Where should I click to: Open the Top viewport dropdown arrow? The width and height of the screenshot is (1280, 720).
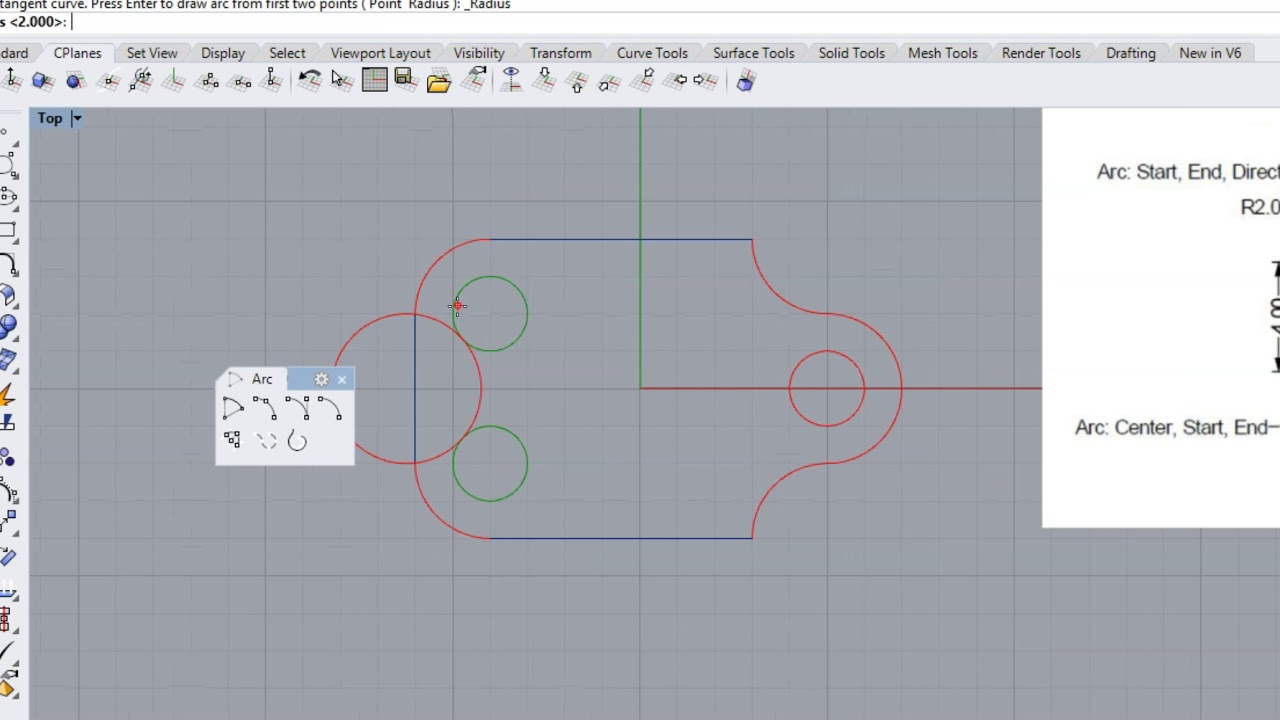tap(77, 118)
